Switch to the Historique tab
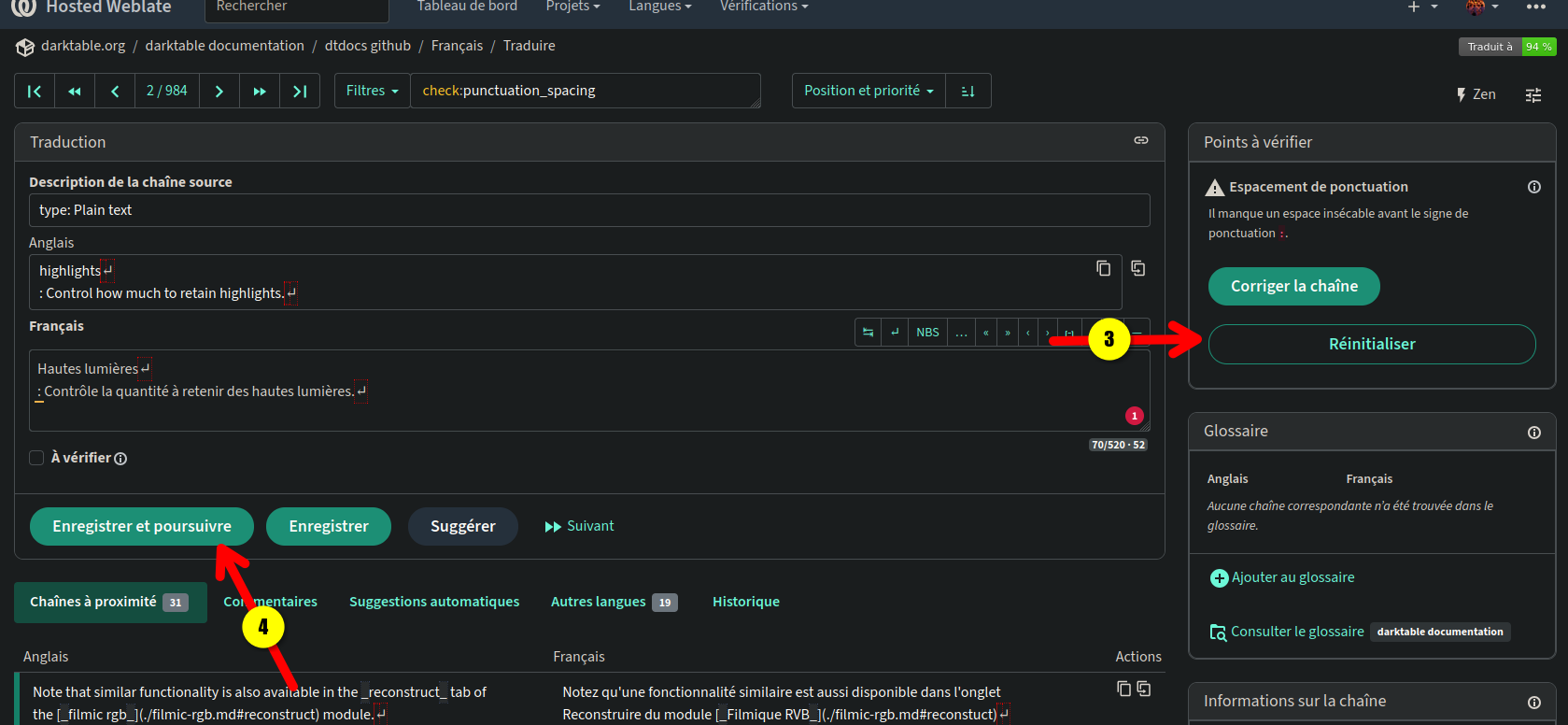 [746, 602]
